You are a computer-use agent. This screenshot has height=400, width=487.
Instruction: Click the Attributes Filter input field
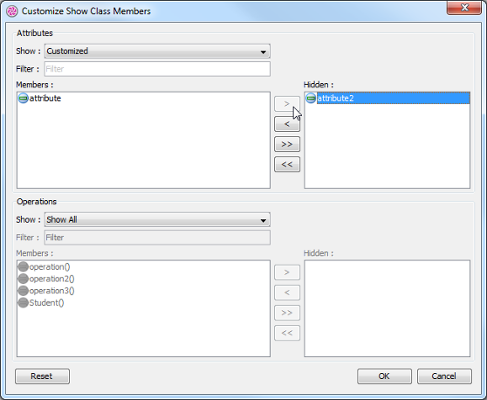coord(157,69)
